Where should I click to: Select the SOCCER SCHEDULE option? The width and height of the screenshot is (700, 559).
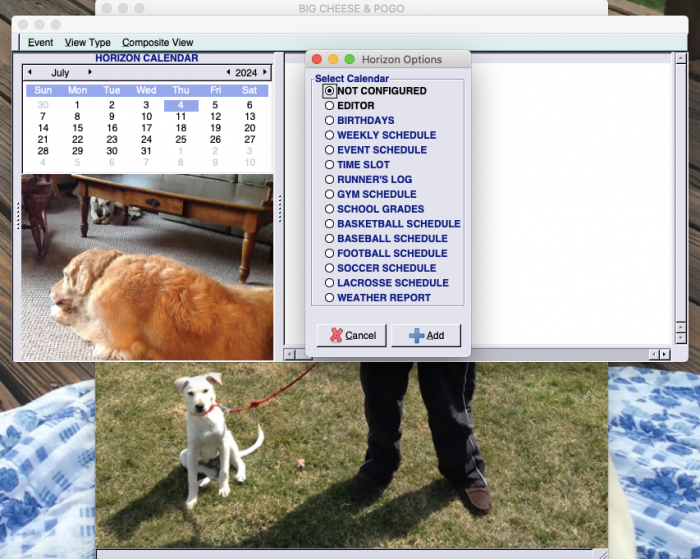pos(330,268)
